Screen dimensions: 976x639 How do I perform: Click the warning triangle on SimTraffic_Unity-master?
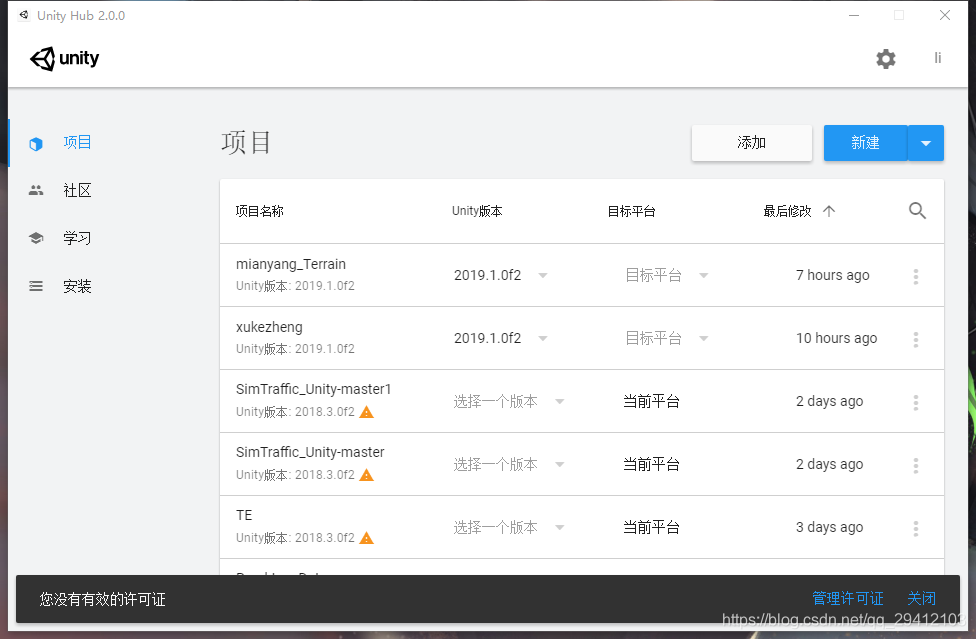click(367, 475)
